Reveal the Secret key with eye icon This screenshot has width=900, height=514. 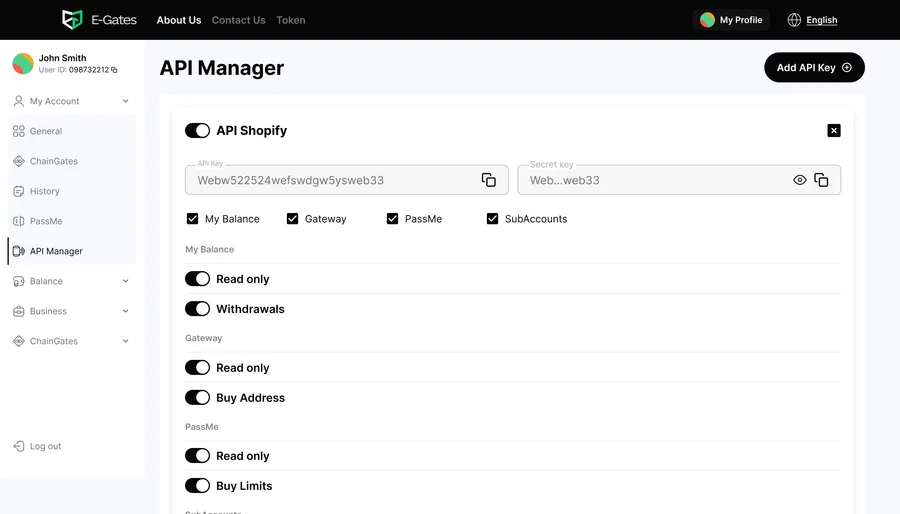(800, 180)
